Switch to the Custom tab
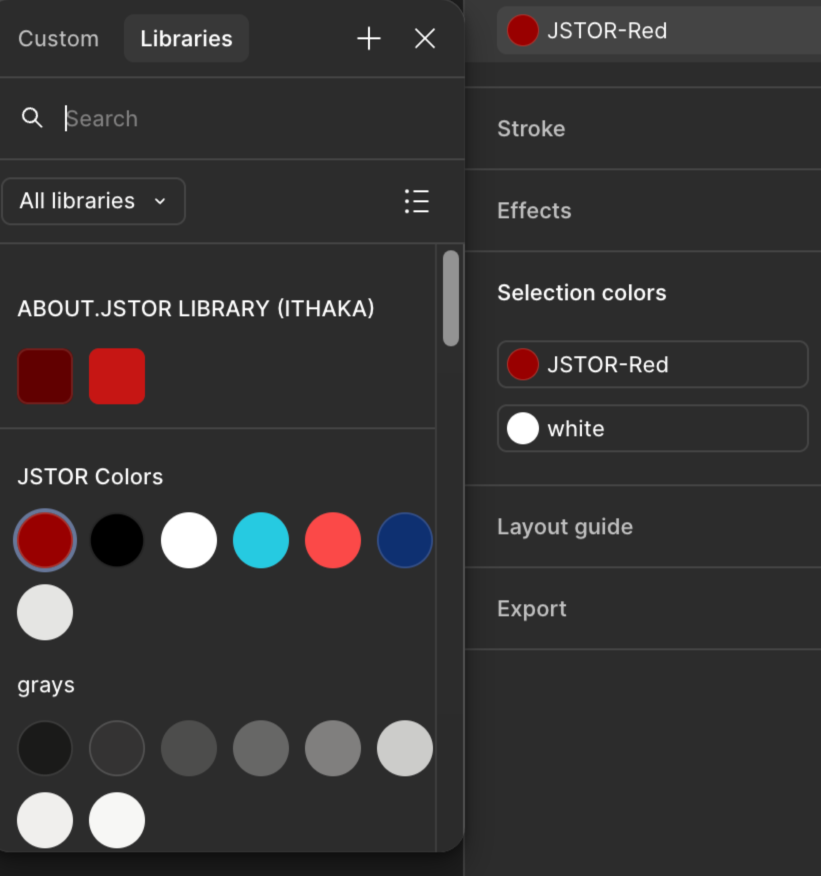 point(58,39)
